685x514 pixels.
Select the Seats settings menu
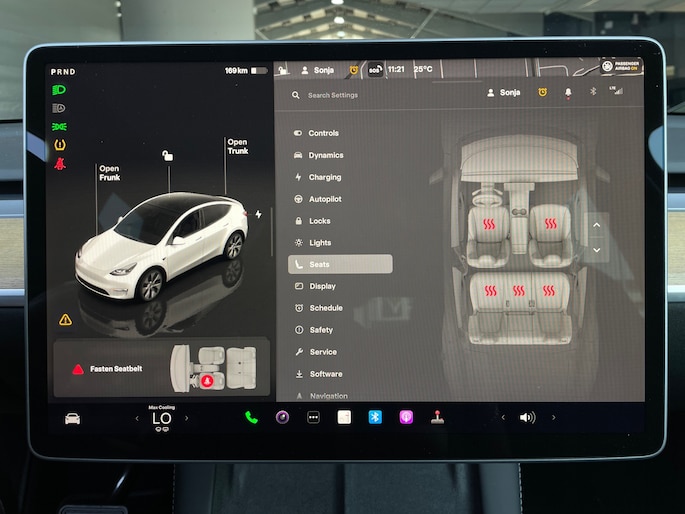[340, 264]
